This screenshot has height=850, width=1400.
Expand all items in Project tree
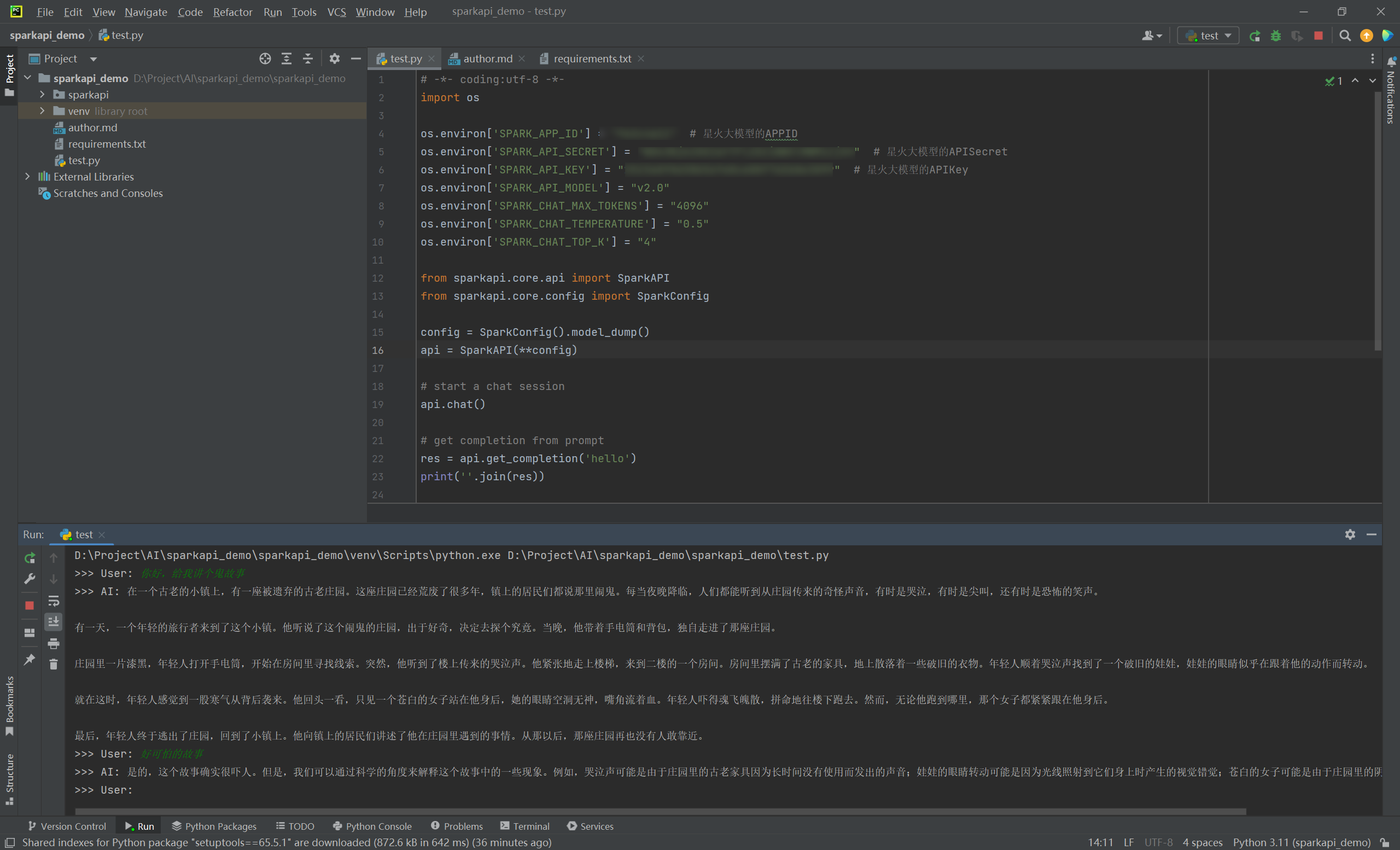pyautogui.click(x=287, y=59)
